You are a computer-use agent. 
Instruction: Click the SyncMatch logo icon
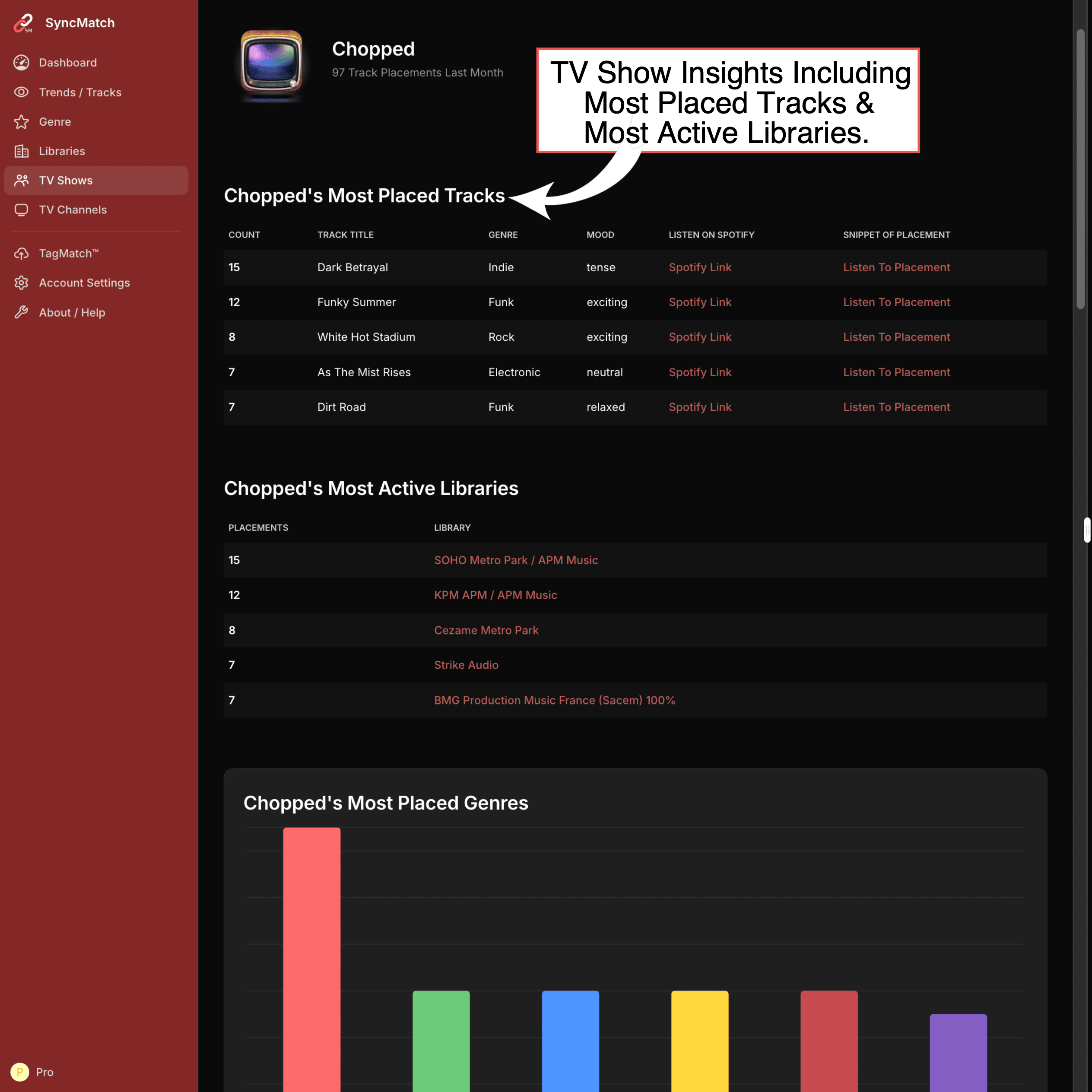click(x=23, y=22)
